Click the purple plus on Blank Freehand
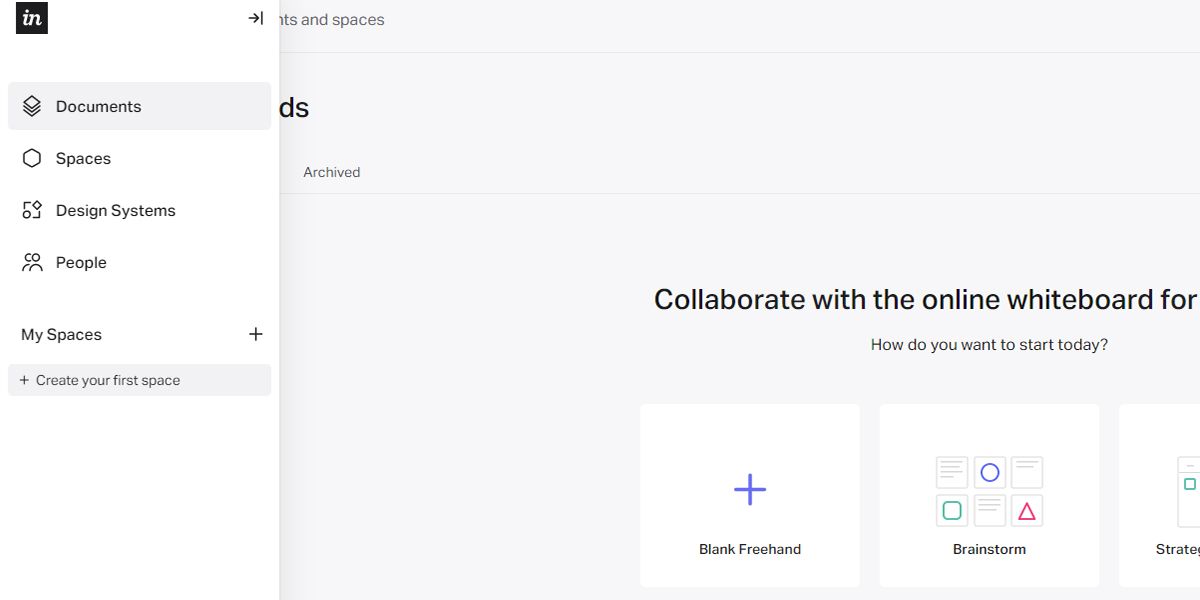The height and width of the screenshot is (600, 1200). pyautogui.click(x=750, y=489)
